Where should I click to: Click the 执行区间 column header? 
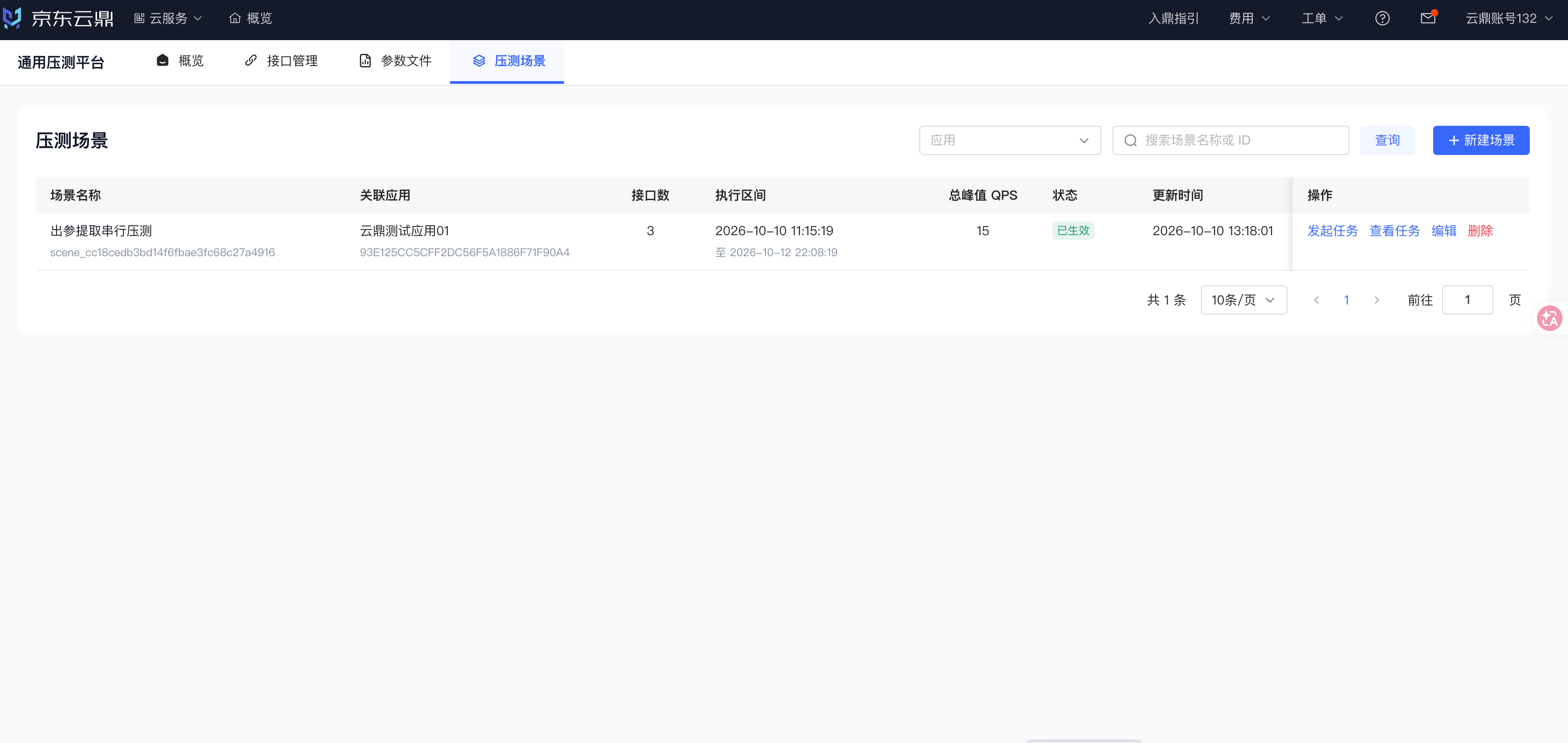click(x=740, y=196)
